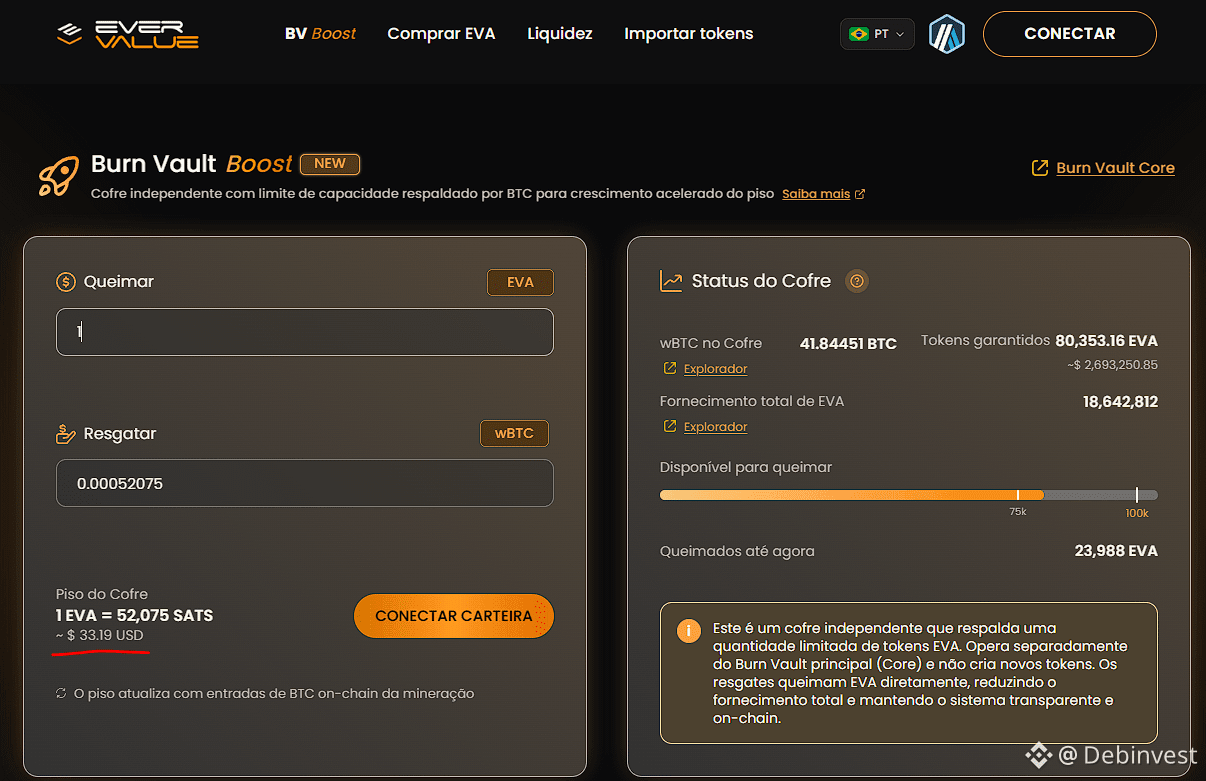Click the ~$ 2,693,250.85 value
1206x781 pixels.
1112,365
